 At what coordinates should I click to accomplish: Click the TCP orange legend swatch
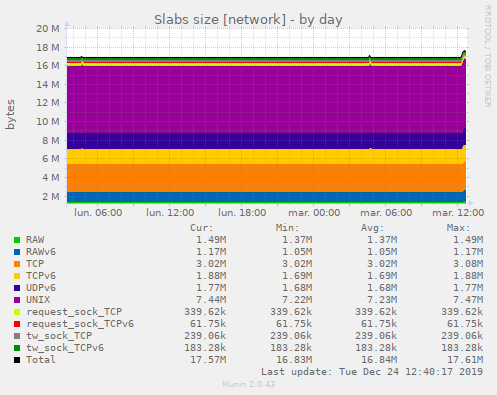click(17, 264)
